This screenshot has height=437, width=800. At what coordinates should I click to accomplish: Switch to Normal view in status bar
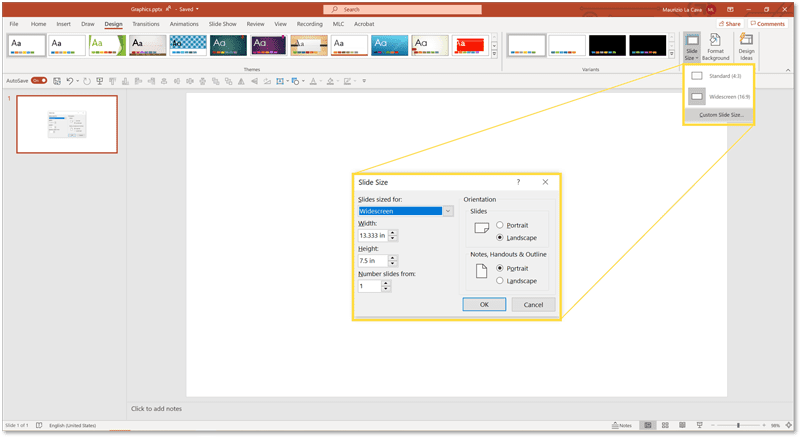(x=648, y=425)
